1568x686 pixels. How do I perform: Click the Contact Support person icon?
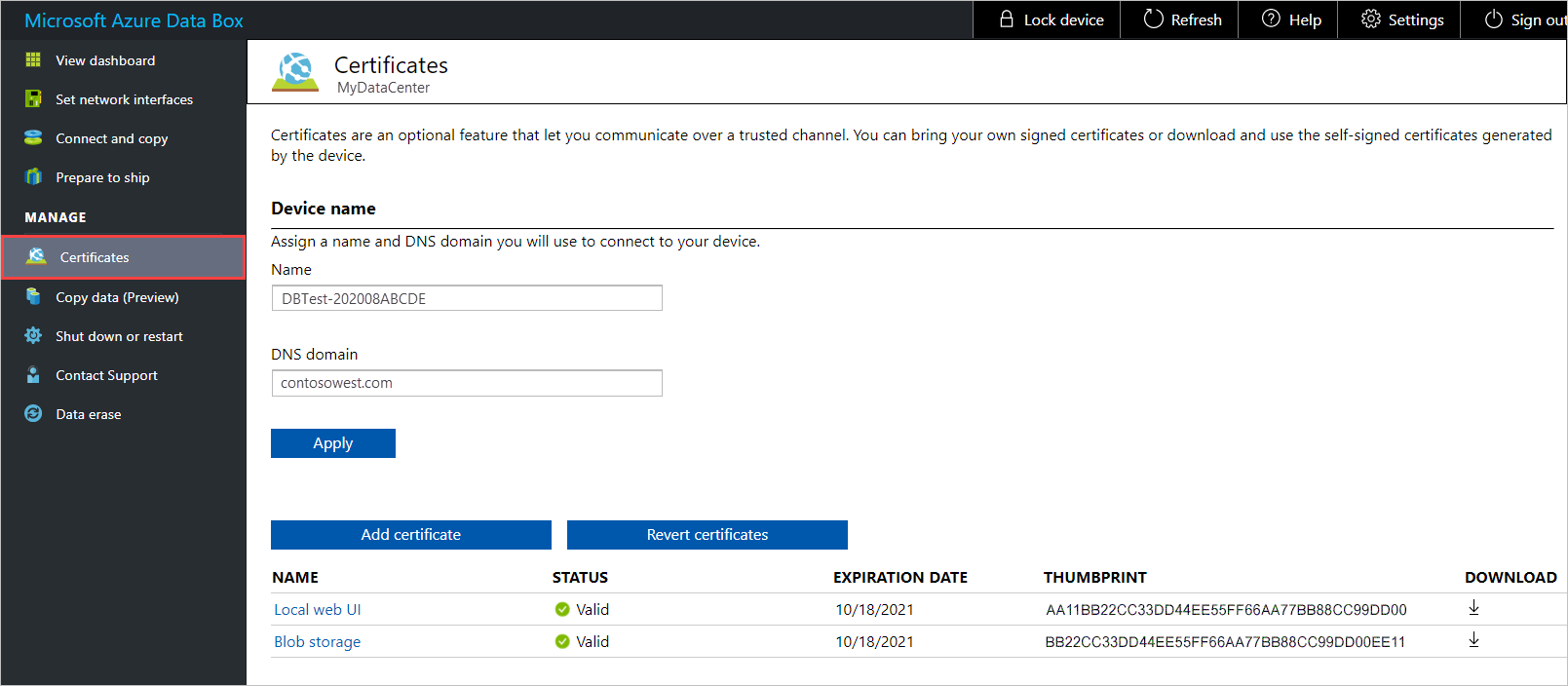click(x=33, y=375)
